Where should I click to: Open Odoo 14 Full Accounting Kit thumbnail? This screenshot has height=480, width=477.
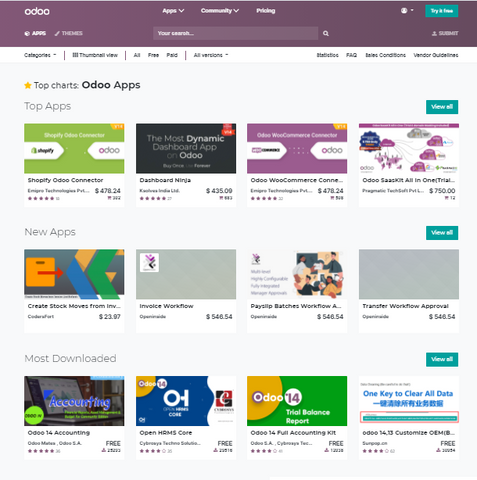click(297, 401)
